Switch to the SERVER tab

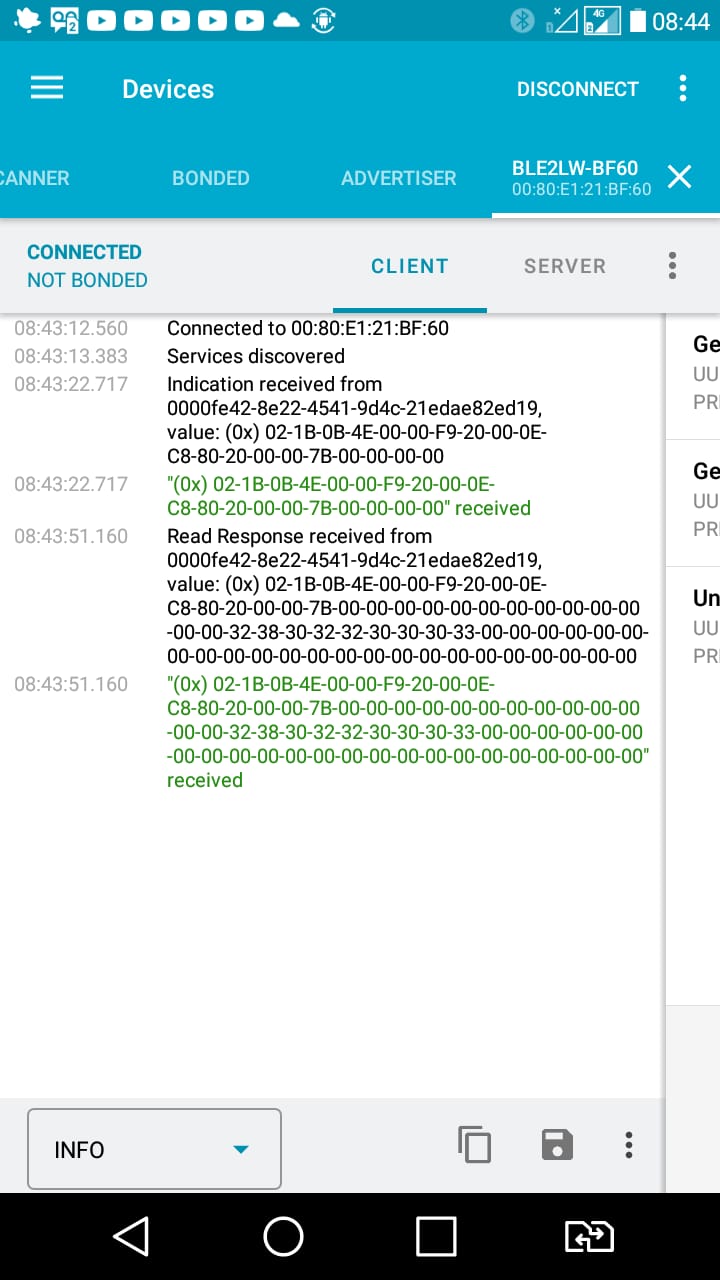[x=564, y=266]
